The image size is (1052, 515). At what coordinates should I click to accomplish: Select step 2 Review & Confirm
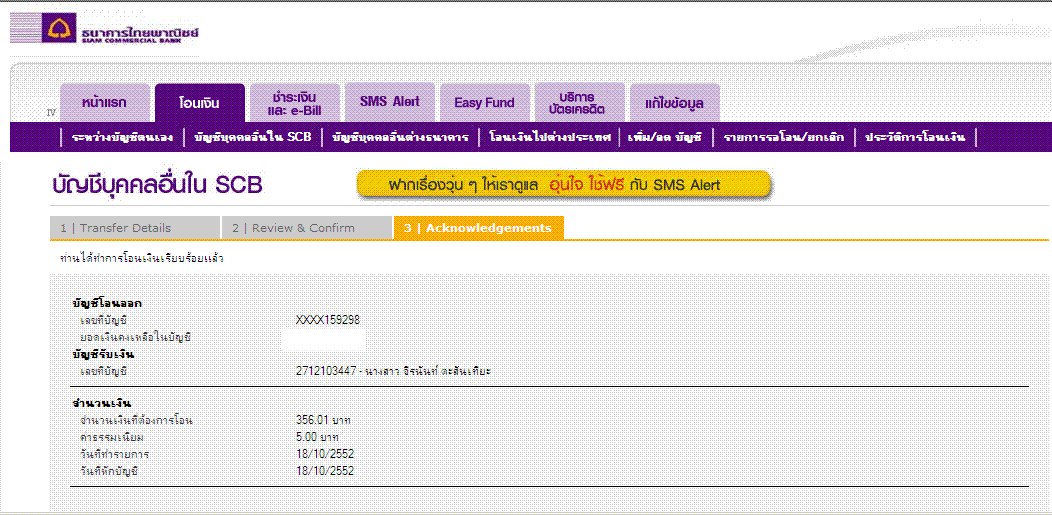(x=307, y=228)
